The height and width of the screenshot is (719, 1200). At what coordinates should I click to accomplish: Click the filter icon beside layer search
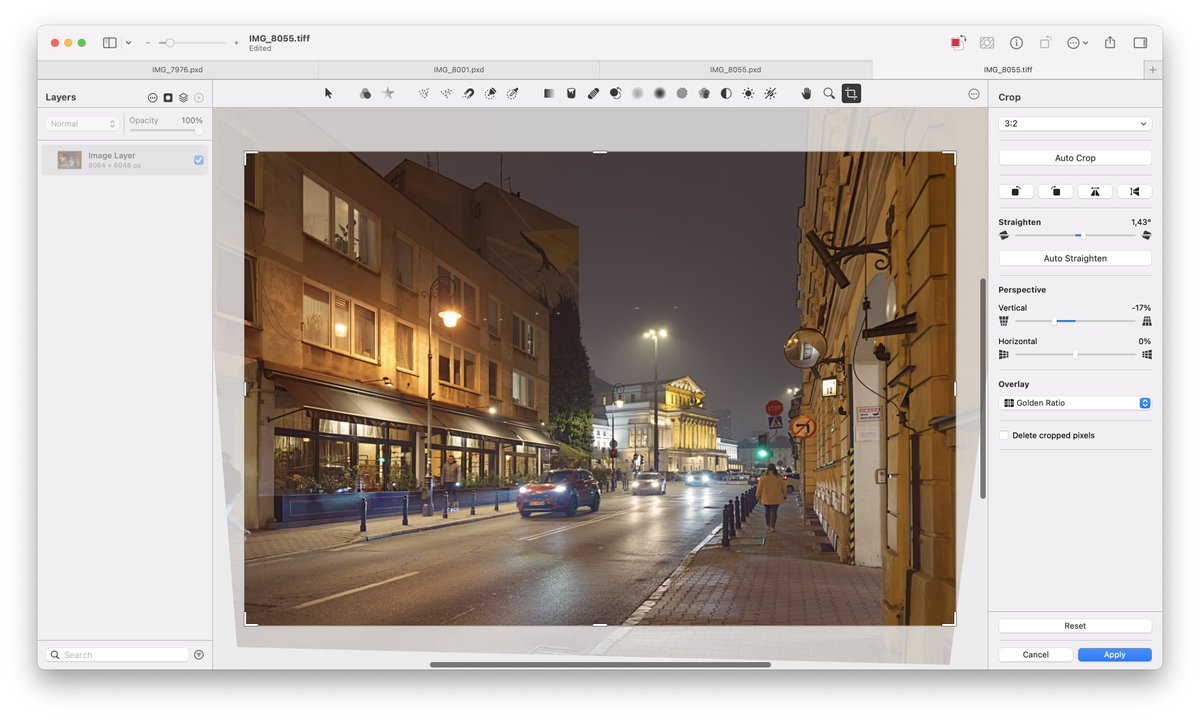click(x=198, y=655)
